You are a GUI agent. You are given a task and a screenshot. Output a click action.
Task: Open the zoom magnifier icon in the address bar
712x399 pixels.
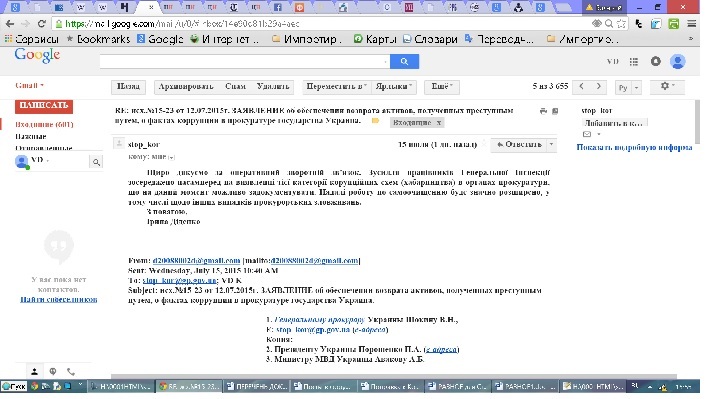[x=609, y=24]
